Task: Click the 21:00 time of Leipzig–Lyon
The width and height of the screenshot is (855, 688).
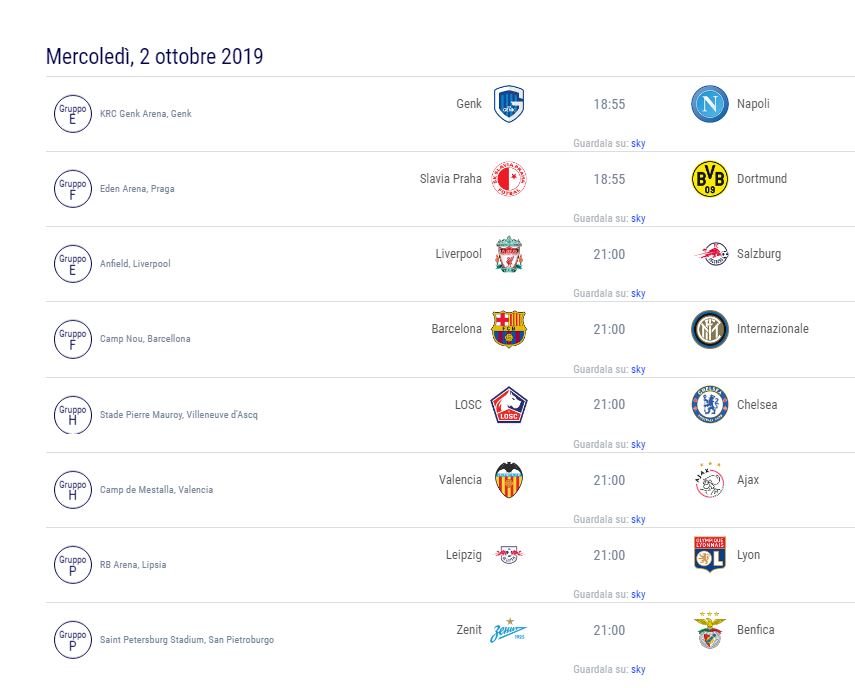Action: [609, 555]
